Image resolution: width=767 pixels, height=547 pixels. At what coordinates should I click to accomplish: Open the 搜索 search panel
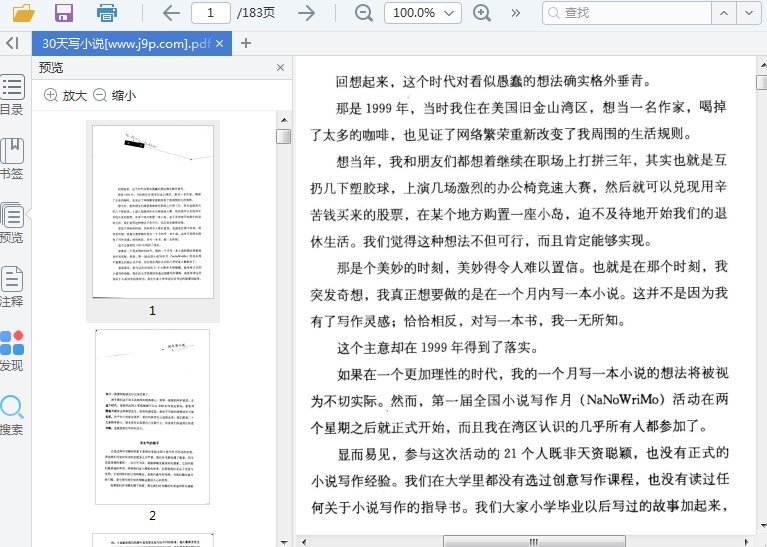(12, 415)
